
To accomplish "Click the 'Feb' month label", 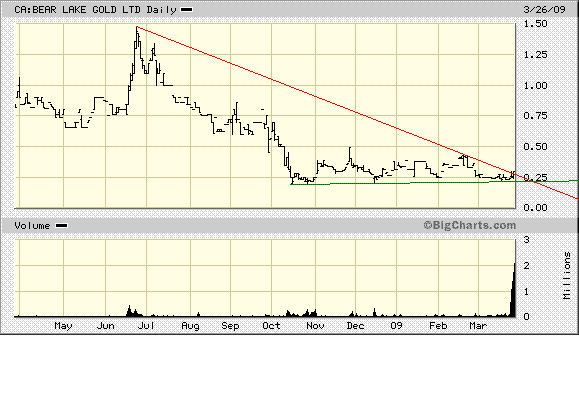I will 438,326.
